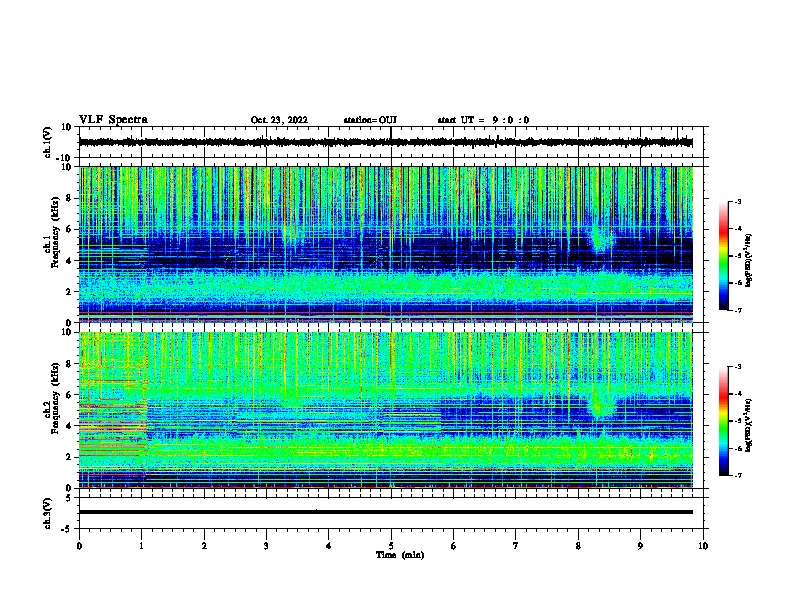Click the "8" kHz tick on ch.1 spectrogram

pyautogui.click(x=69, y=198)
